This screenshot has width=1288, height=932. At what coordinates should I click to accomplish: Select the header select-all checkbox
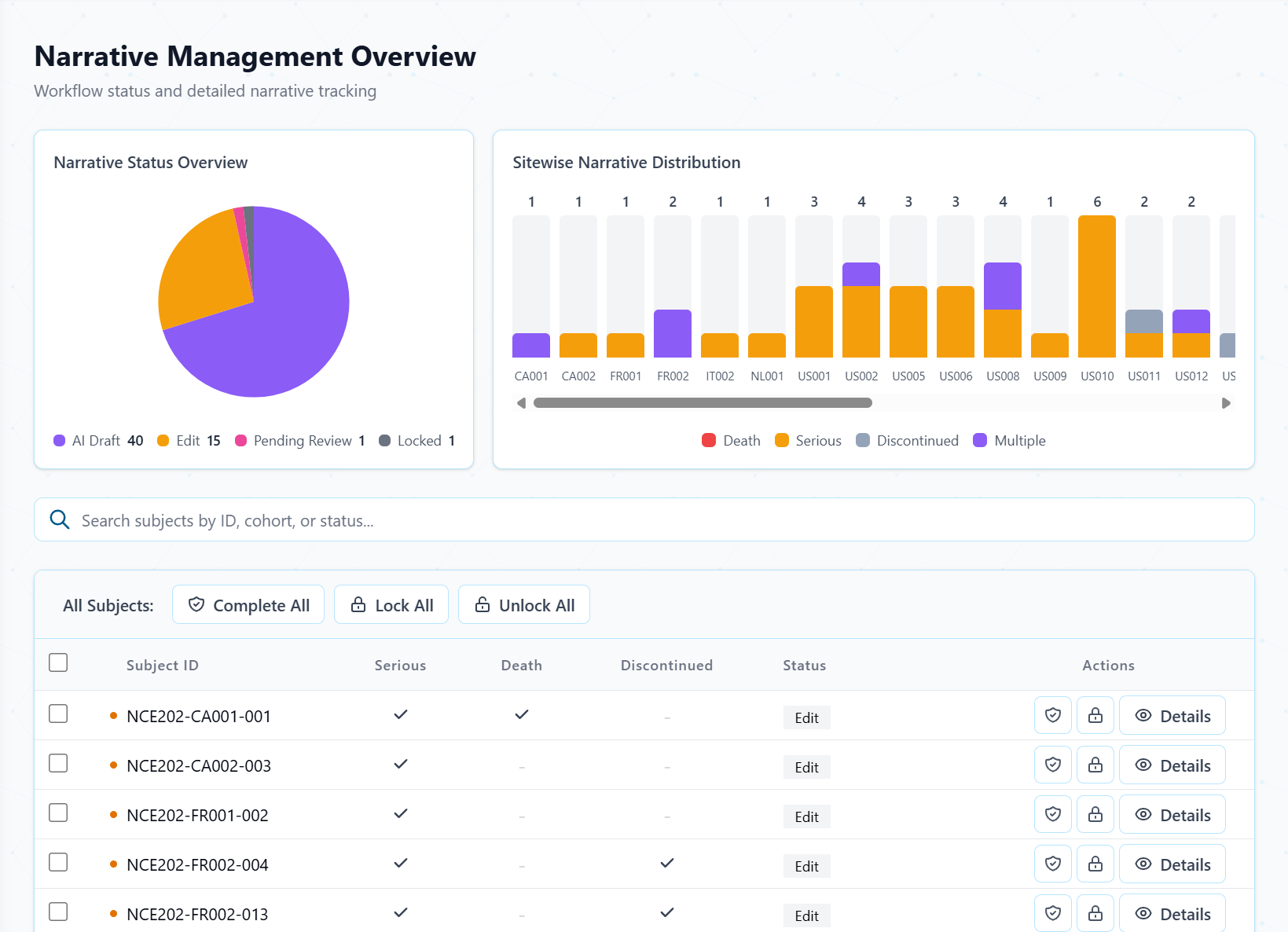pyautogui.click(x=58, y=662)
